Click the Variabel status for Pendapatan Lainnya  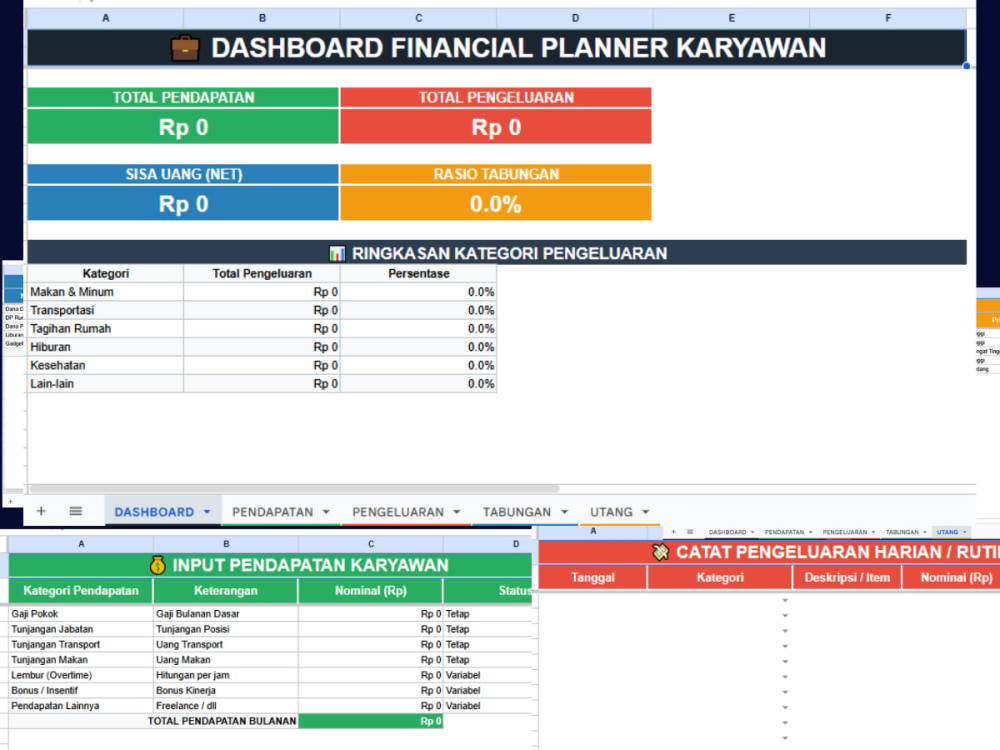(487, 705)
